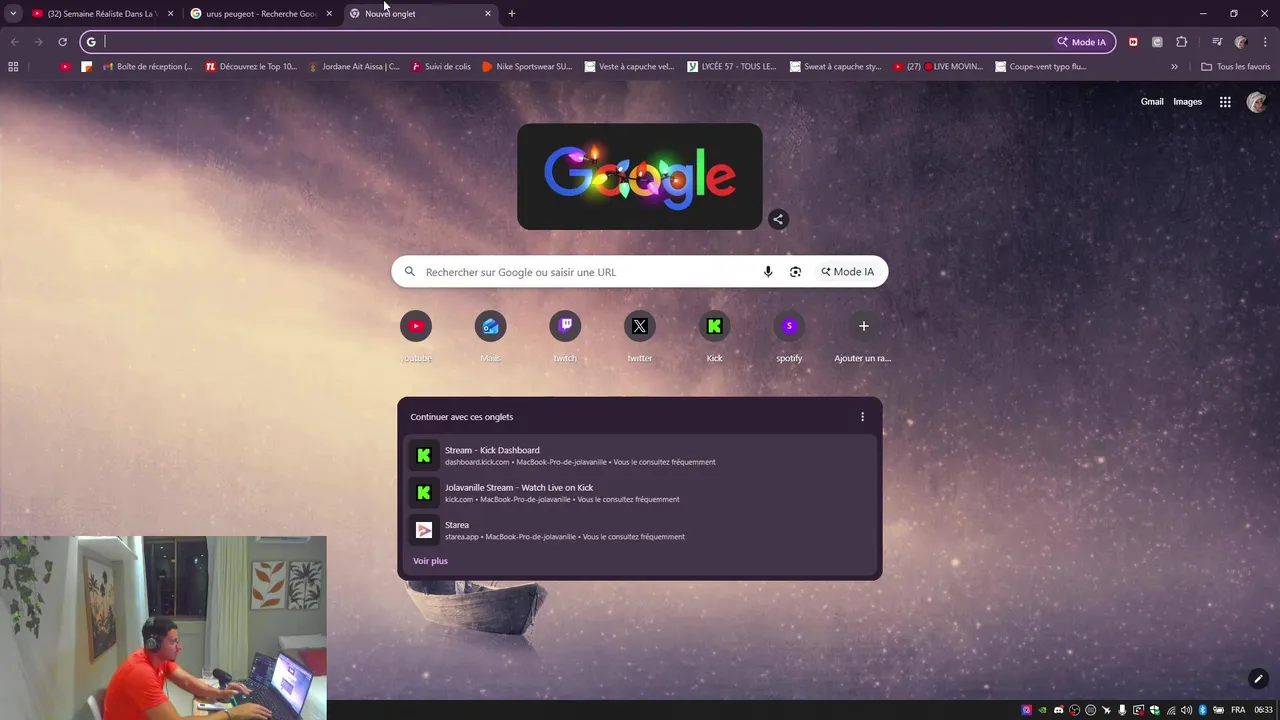Open Veste à capuche bookmark
This screenshot has width=1280, height=720.
(630, 67)
